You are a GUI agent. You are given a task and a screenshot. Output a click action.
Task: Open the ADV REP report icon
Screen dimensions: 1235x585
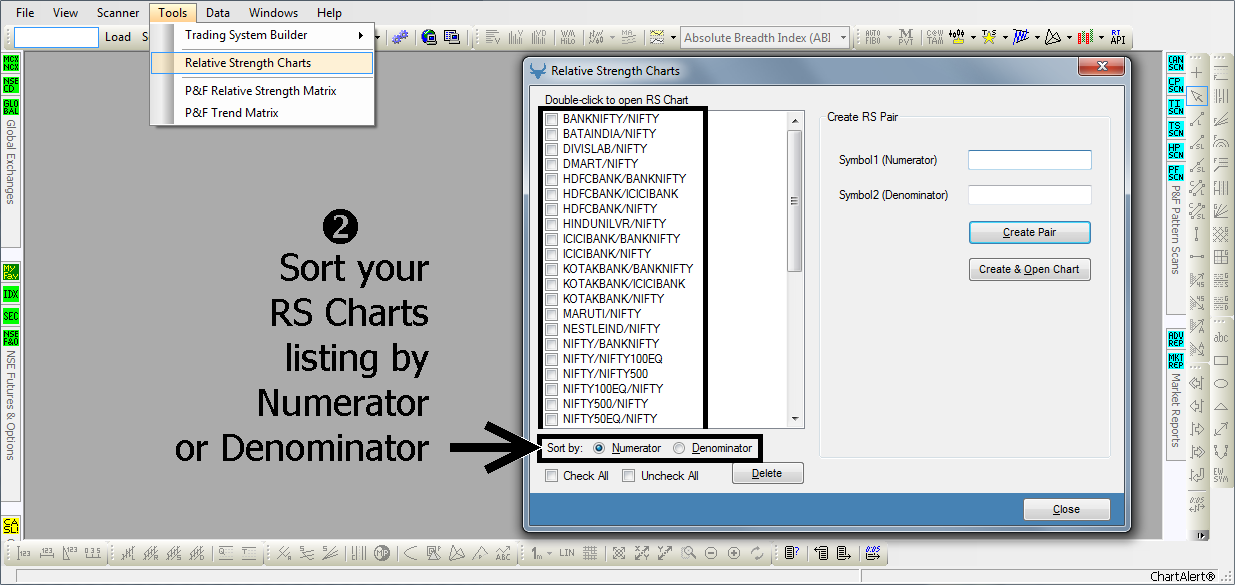coord(1176,339)
